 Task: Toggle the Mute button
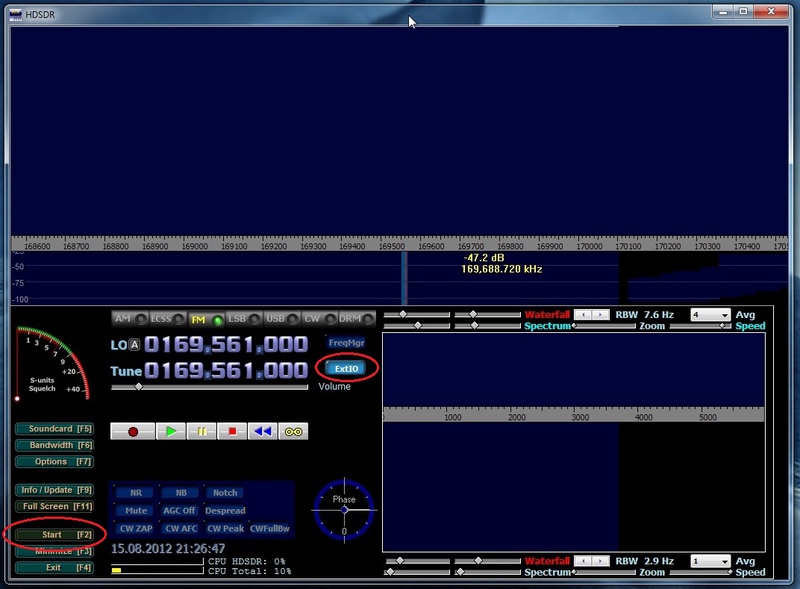136,510
